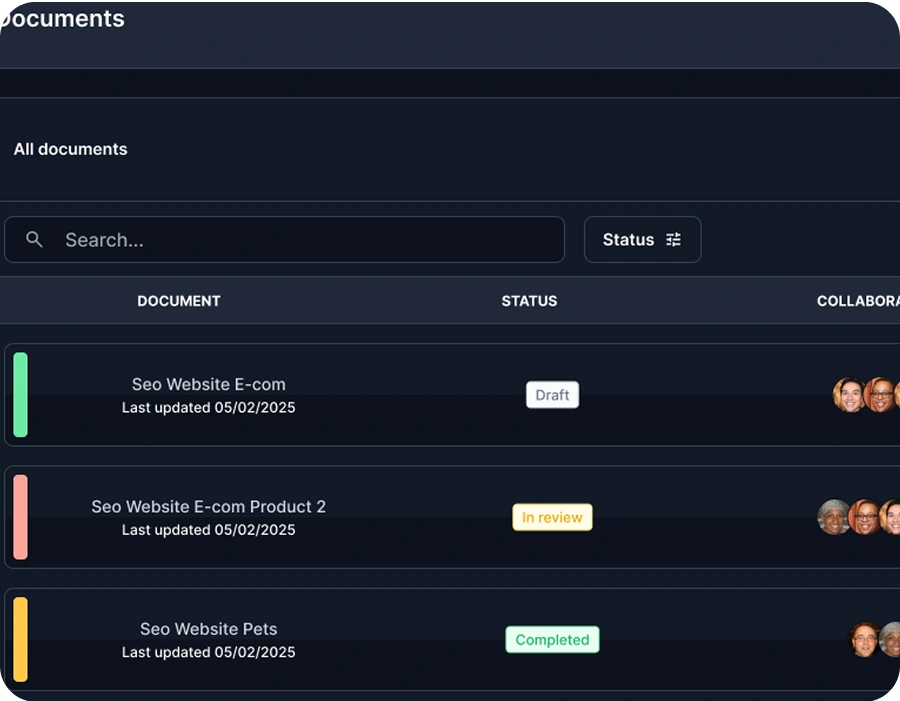Screen dimensions: 900x701
Task: Click the In review status badge
Action: click(x=552, y=517)
